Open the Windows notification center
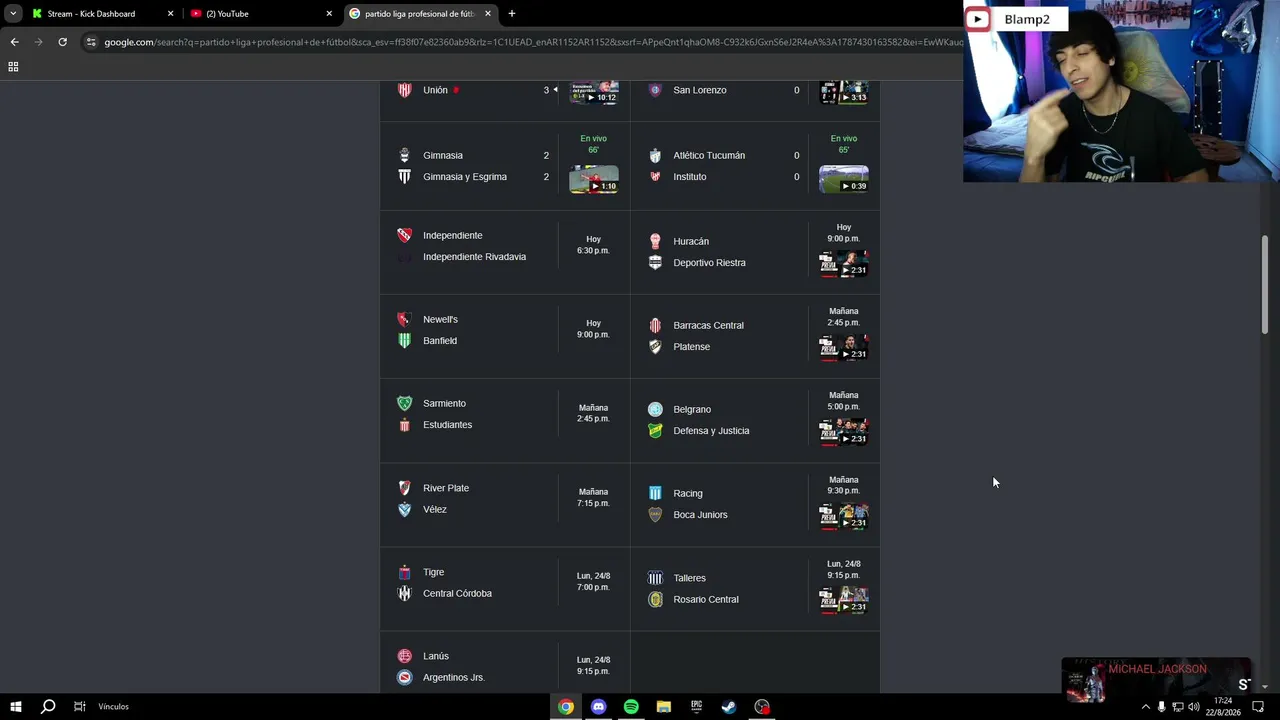The height and width of the screenshot is (720, 1280). coord(1258,707)
